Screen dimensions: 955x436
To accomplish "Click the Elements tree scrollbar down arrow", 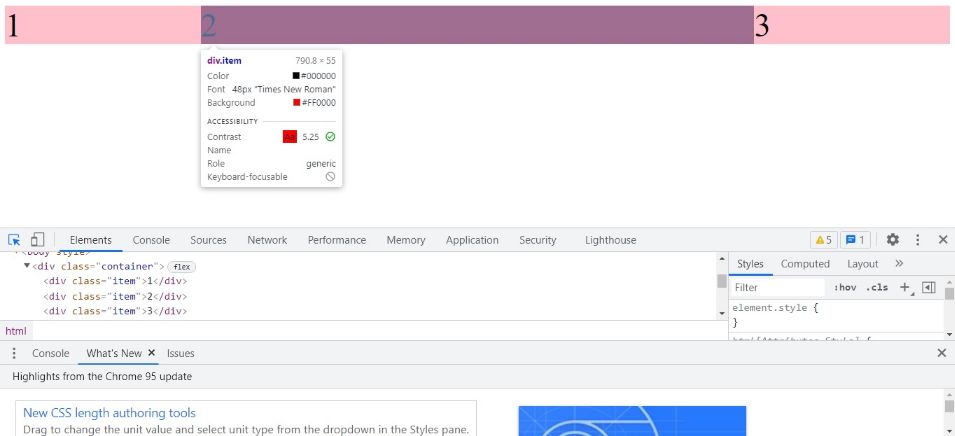I will click(722, 314).
